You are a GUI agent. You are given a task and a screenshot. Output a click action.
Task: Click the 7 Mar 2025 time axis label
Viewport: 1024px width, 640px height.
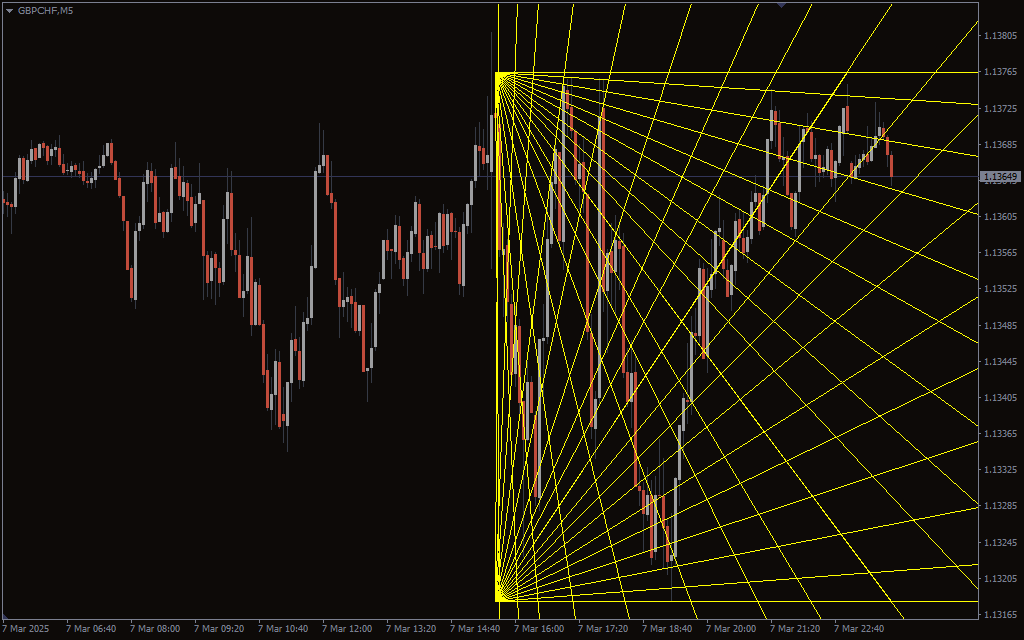coord(26,629)
